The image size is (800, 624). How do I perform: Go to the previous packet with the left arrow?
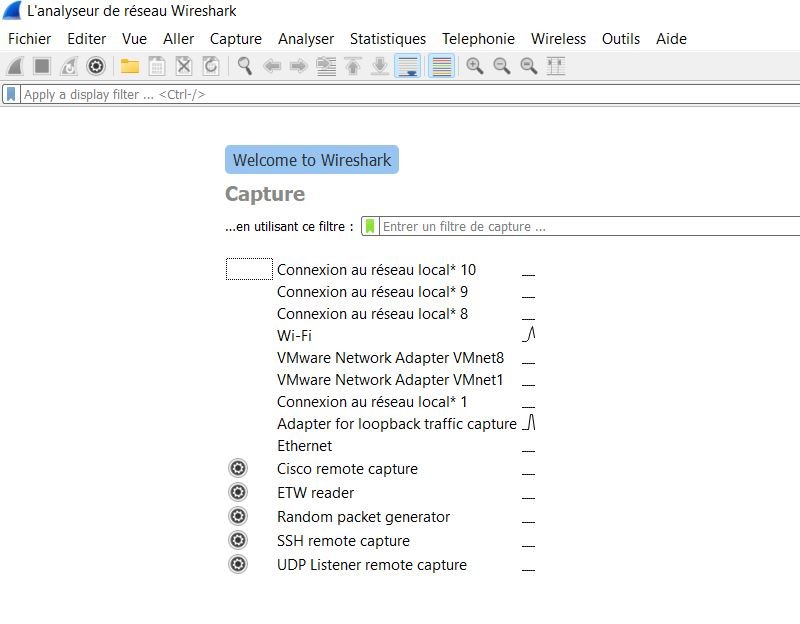(272, 66)
